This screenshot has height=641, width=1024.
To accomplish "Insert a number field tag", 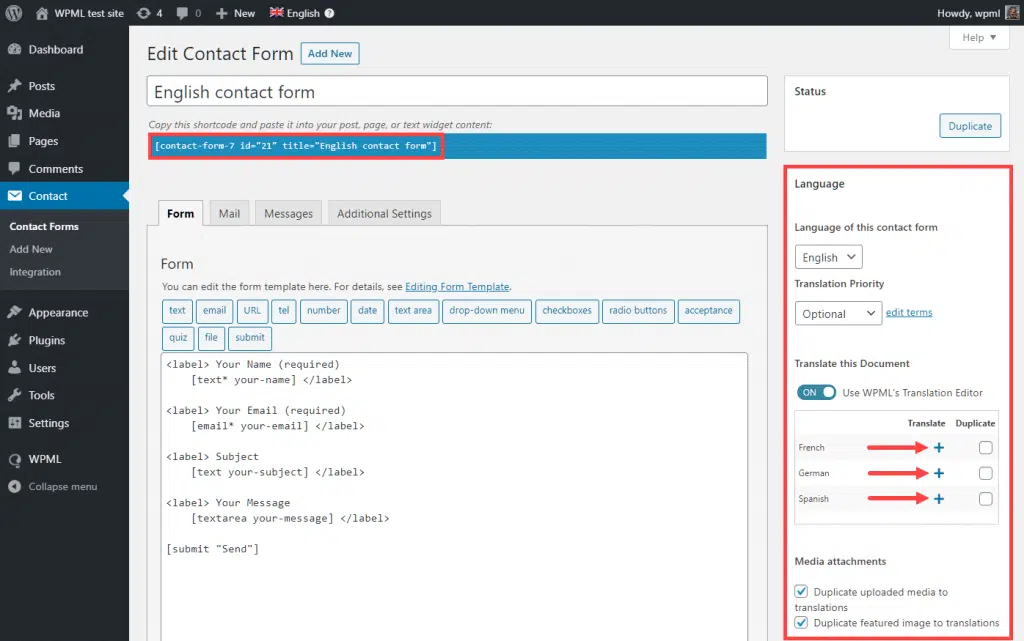I will (x=324, y=311).
